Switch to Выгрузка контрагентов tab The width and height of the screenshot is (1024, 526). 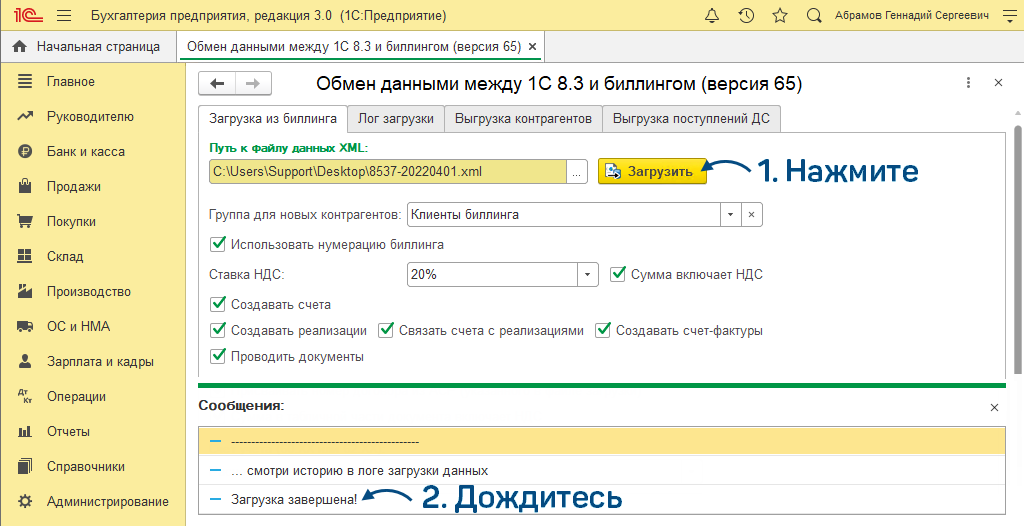[x=523, y=119]
